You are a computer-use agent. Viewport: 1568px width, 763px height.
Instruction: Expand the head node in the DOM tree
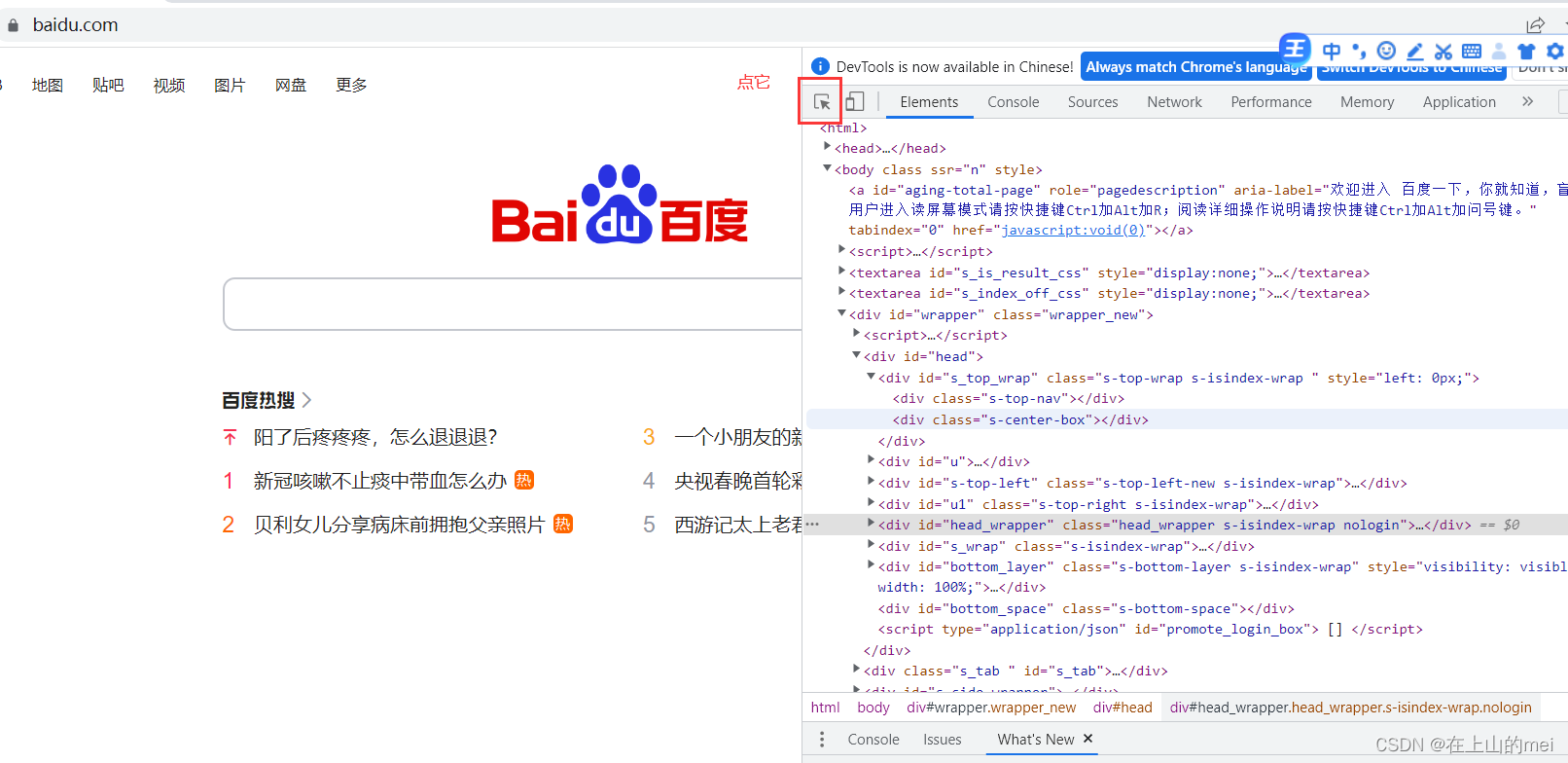(x=828, y=147)
